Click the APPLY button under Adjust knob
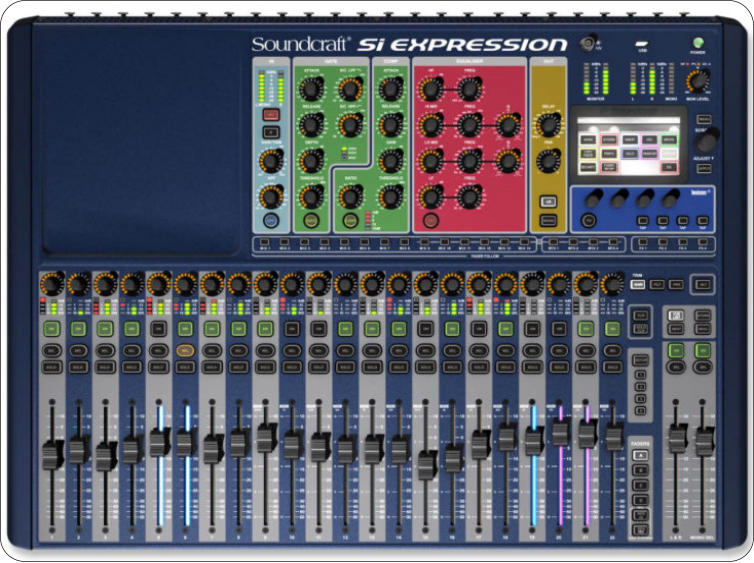 pyautogui.click(x=704, y=168)
